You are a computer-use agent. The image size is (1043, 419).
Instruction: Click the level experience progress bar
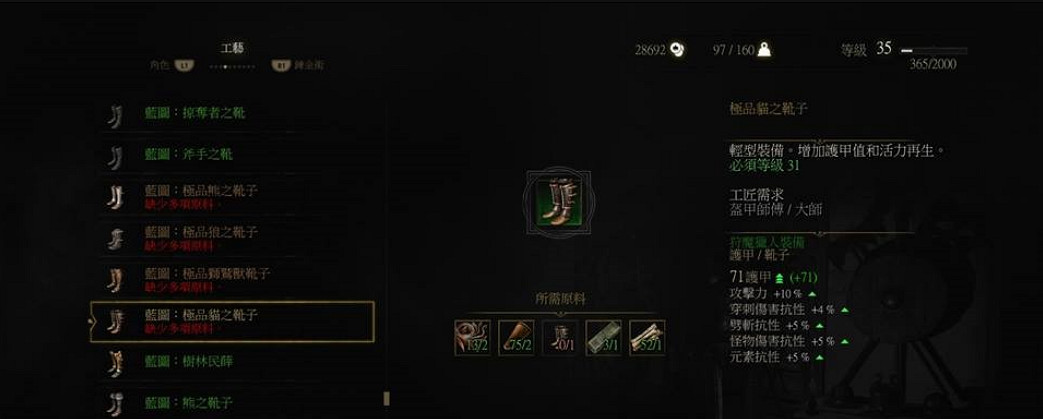(x=934, y=51)
